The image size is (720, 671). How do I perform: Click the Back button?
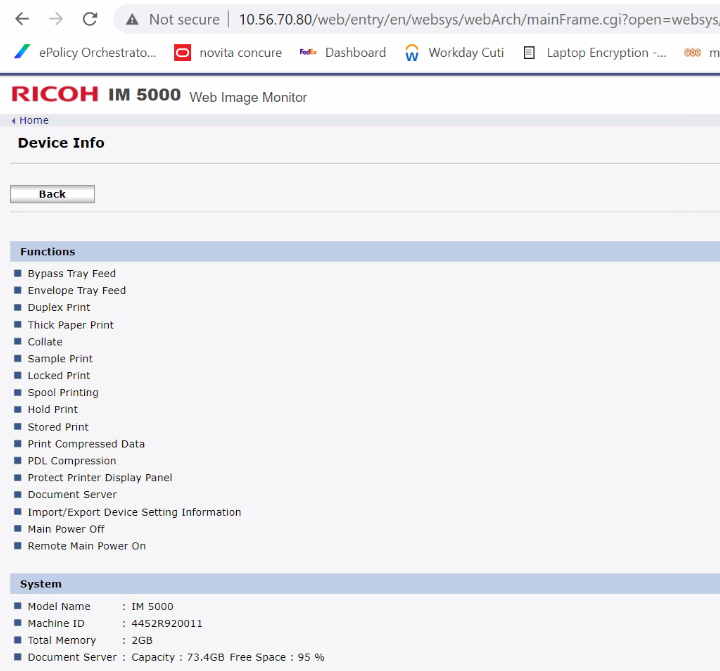coord(52,194)
